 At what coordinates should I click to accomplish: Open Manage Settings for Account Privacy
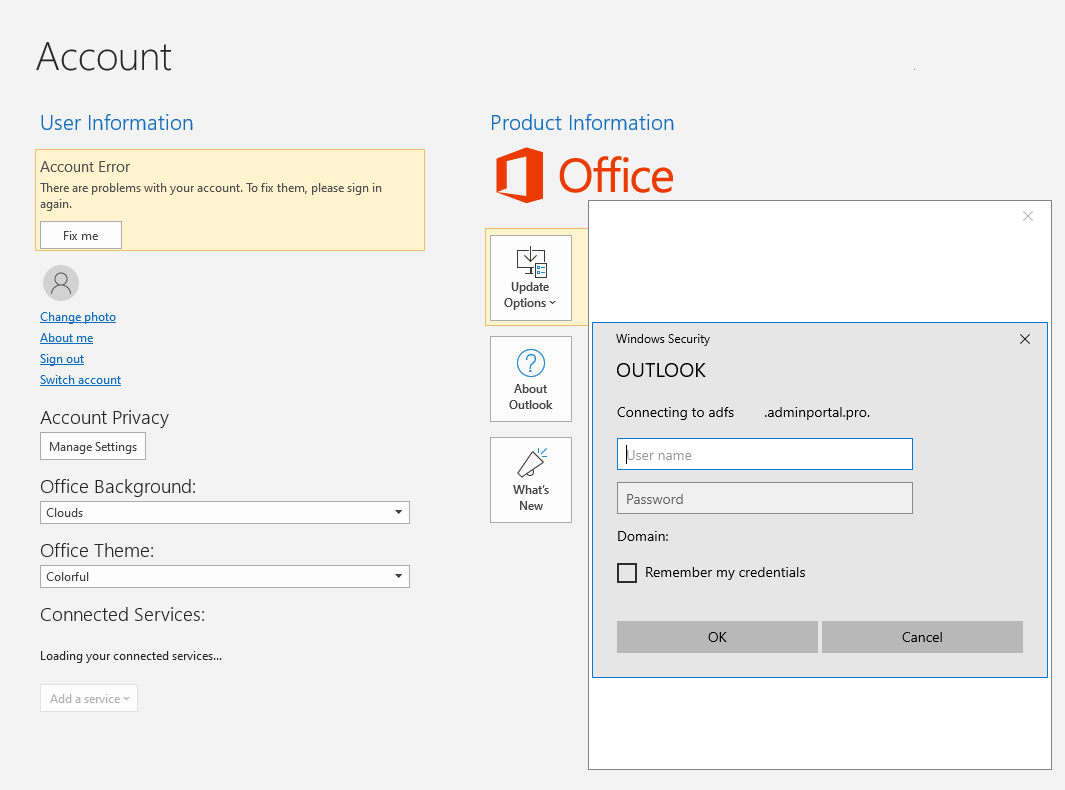pyautogui.click(x=93, y=446)
